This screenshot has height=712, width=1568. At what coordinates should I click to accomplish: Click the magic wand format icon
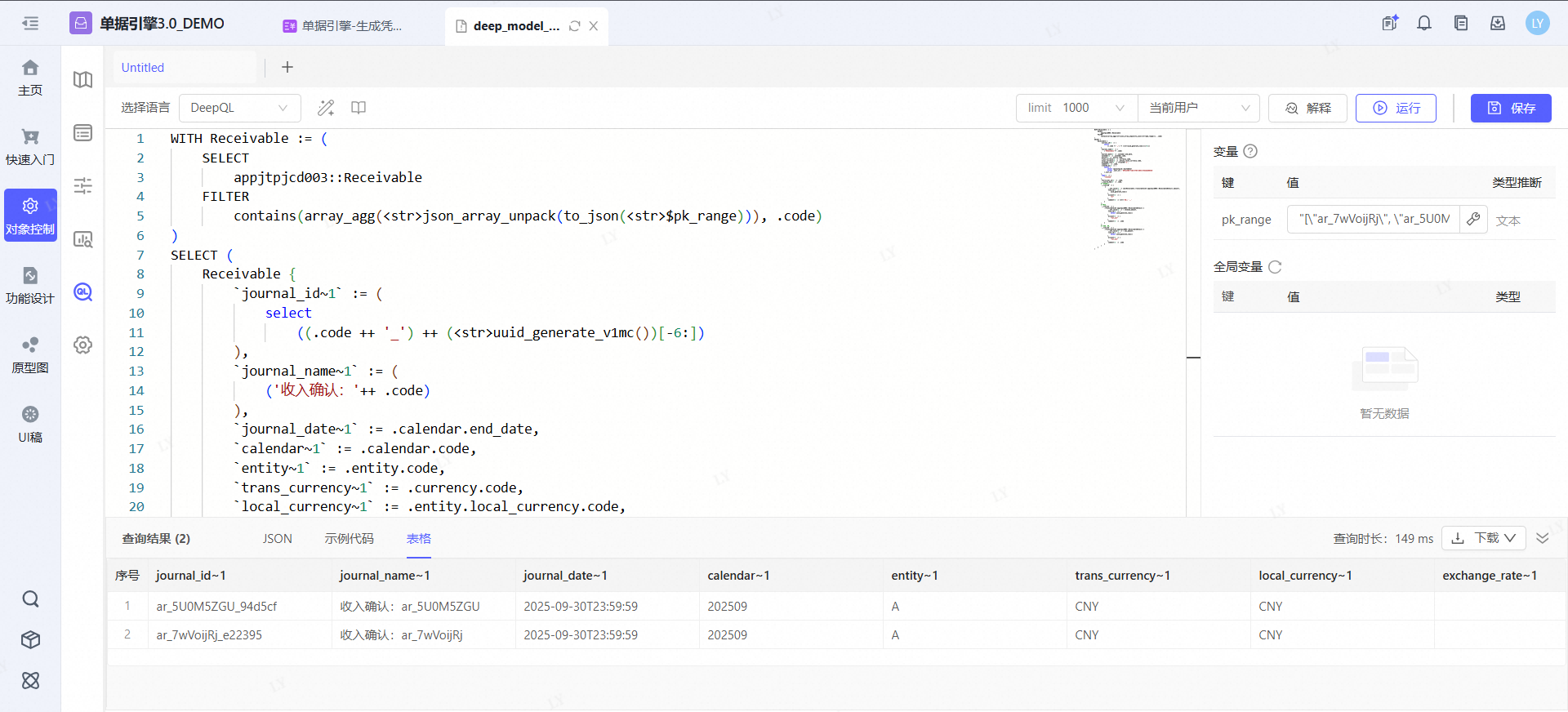326,108
